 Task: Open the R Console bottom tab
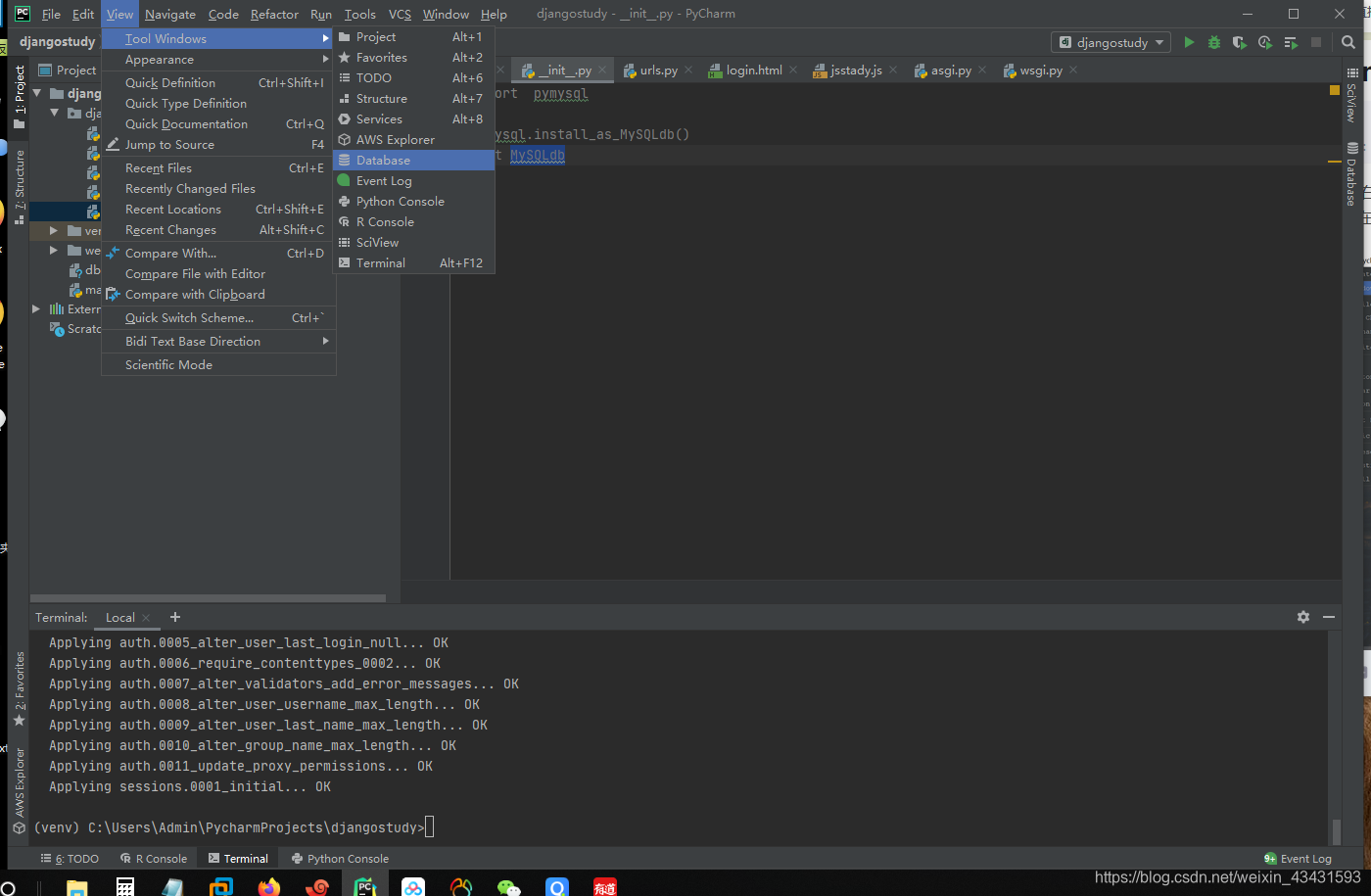pyautogui.click(x=154, y=859)
